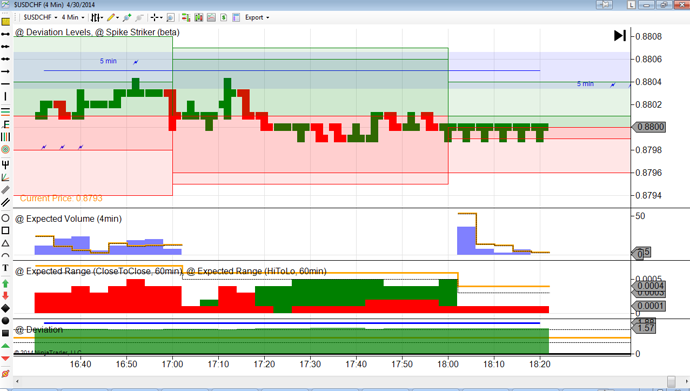The height and width of the screenshot is (391, 690).
Task: Open the chart style bars dropdown
Action: click(x=96, y=18)
